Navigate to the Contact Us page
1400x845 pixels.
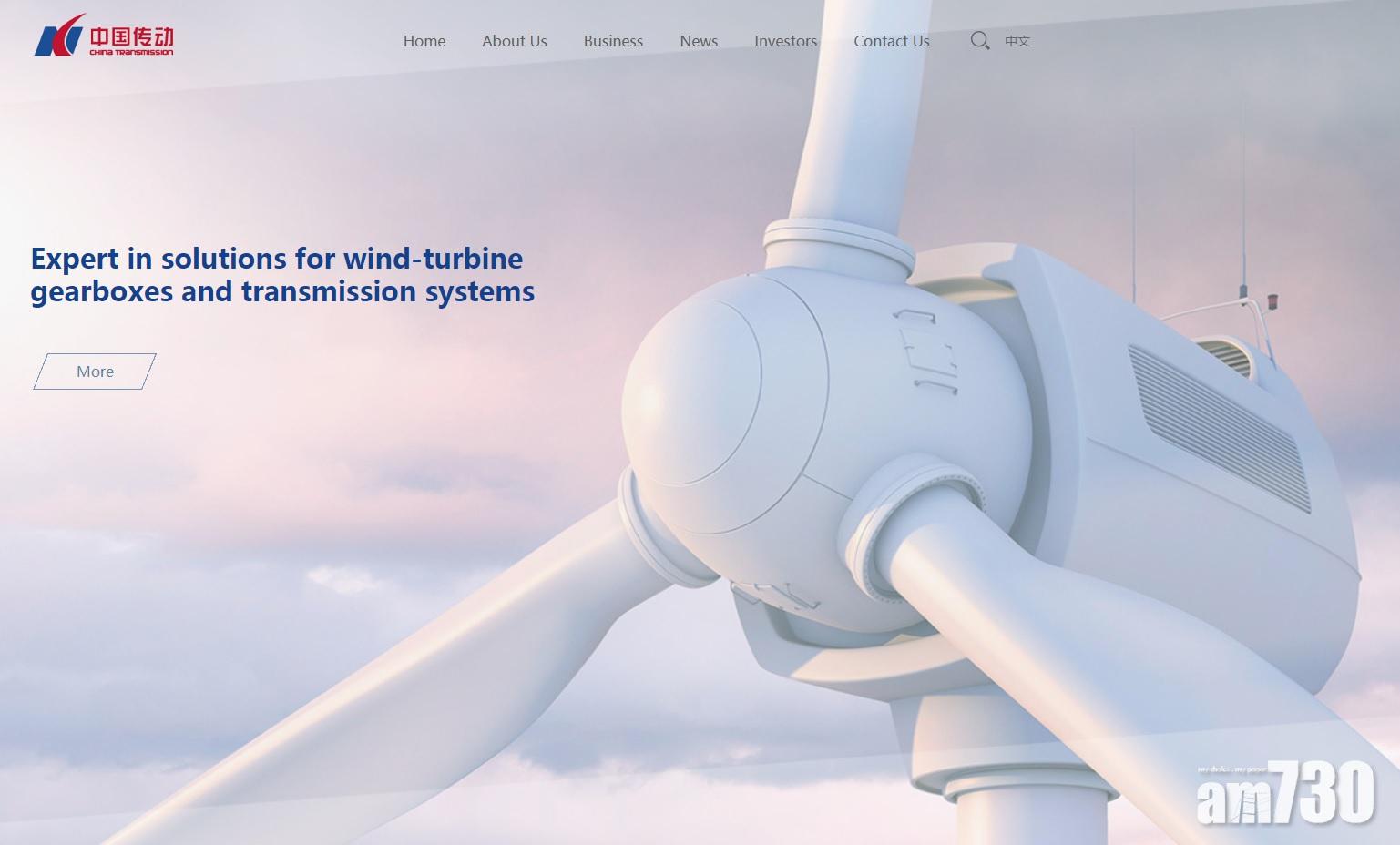click(892, 41)
